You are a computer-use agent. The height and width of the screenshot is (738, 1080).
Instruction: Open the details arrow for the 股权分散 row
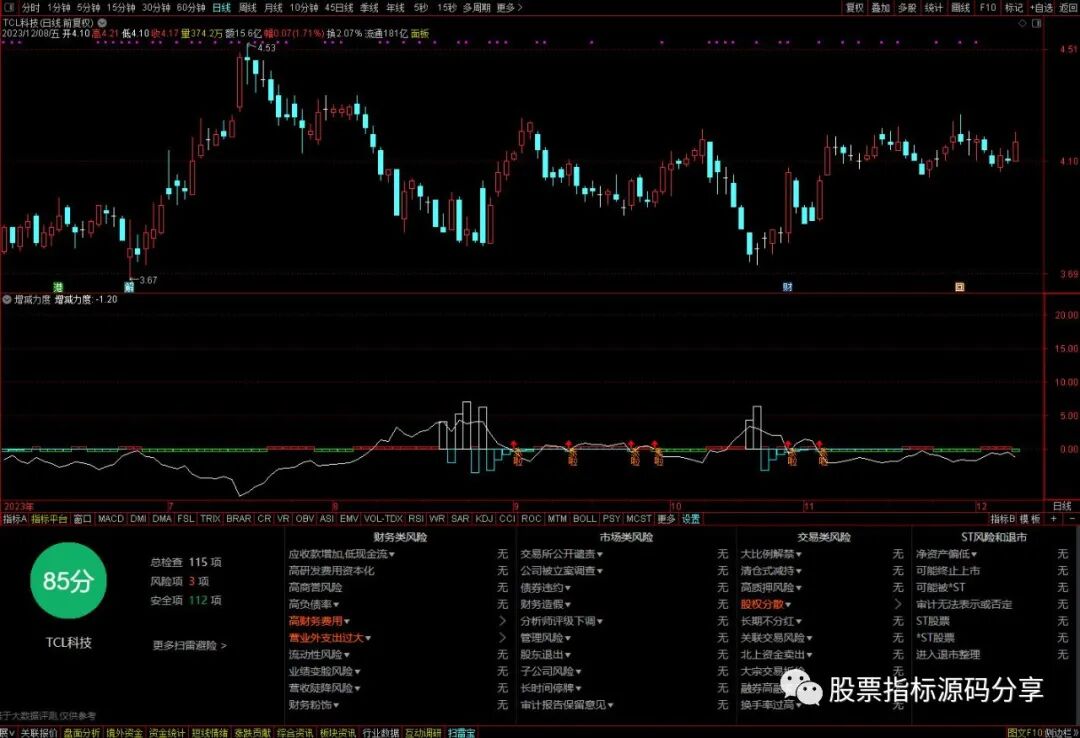[x=897, y=604]
